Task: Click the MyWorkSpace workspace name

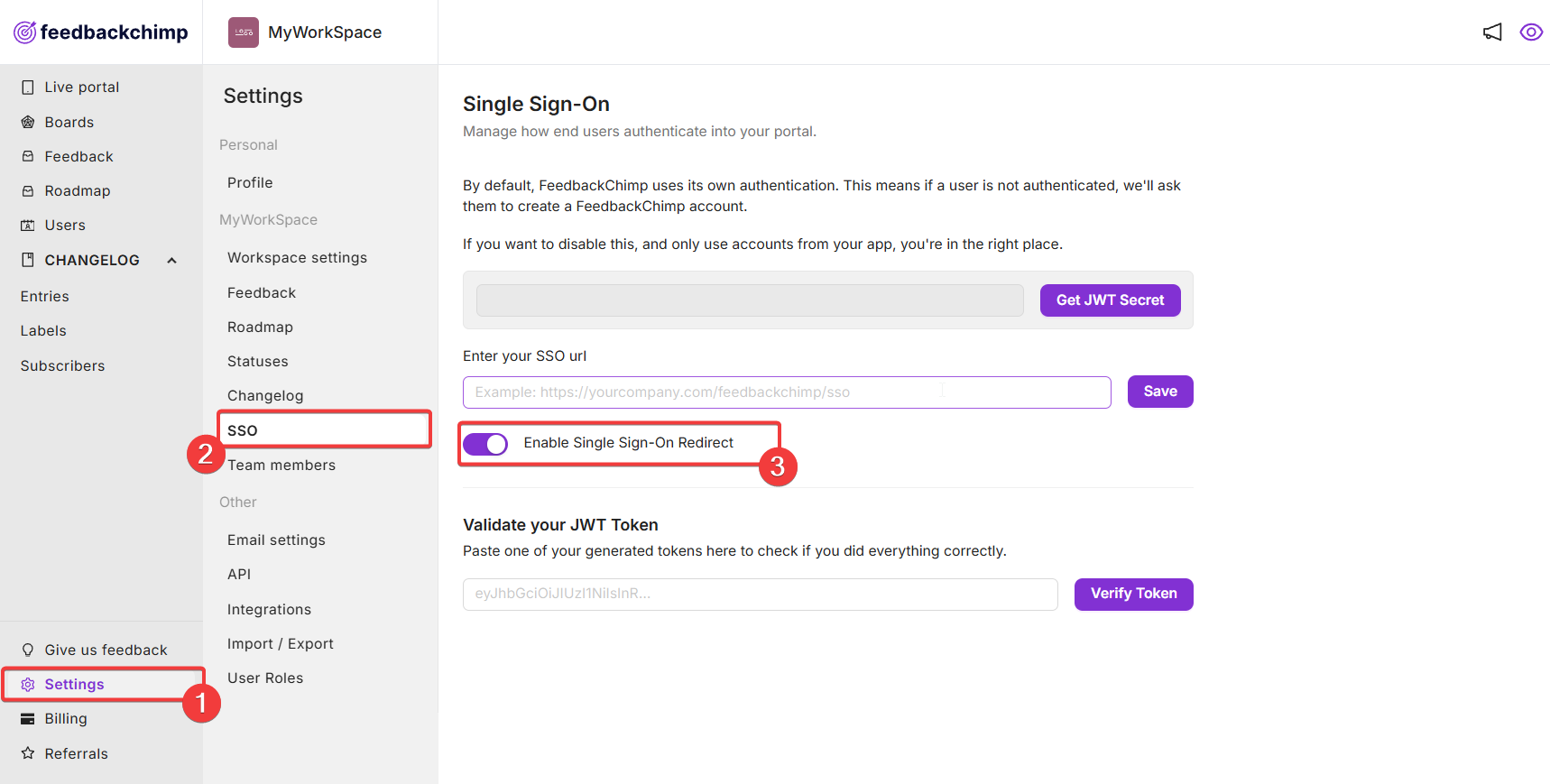Action: point(325,32)
